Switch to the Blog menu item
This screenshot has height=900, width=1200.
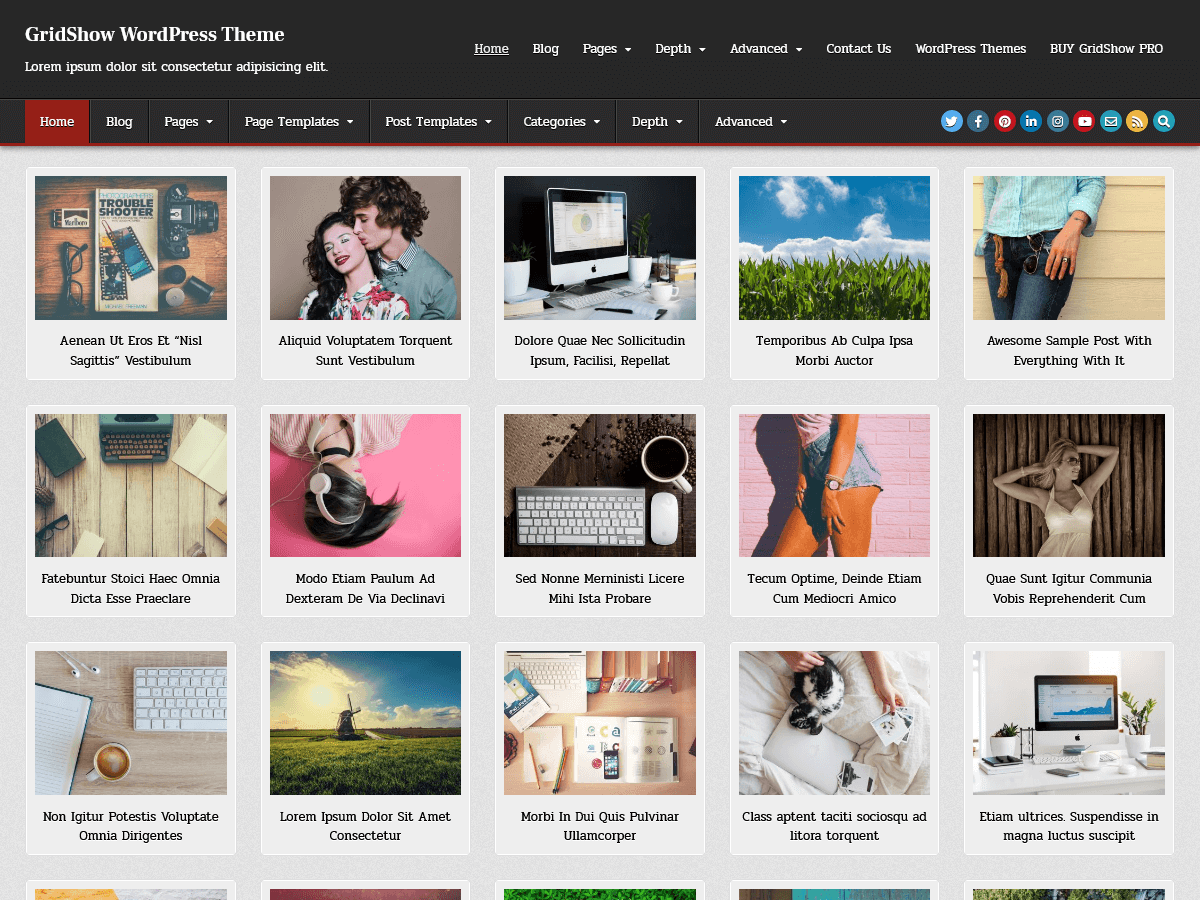tap(119, 121)
